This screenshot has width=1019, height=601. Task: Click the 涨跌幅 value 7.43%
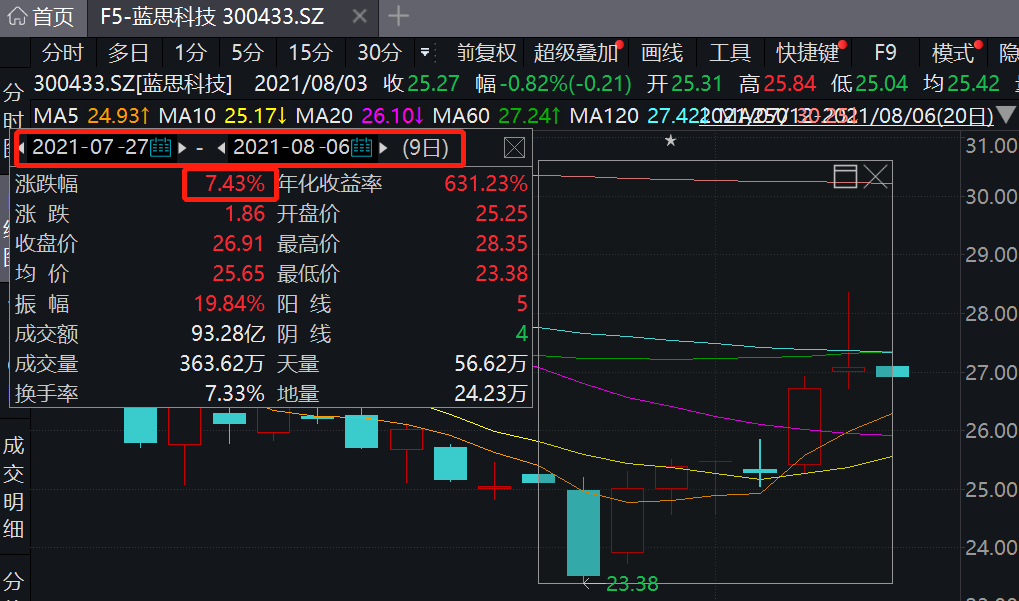(x=235, y=184)
